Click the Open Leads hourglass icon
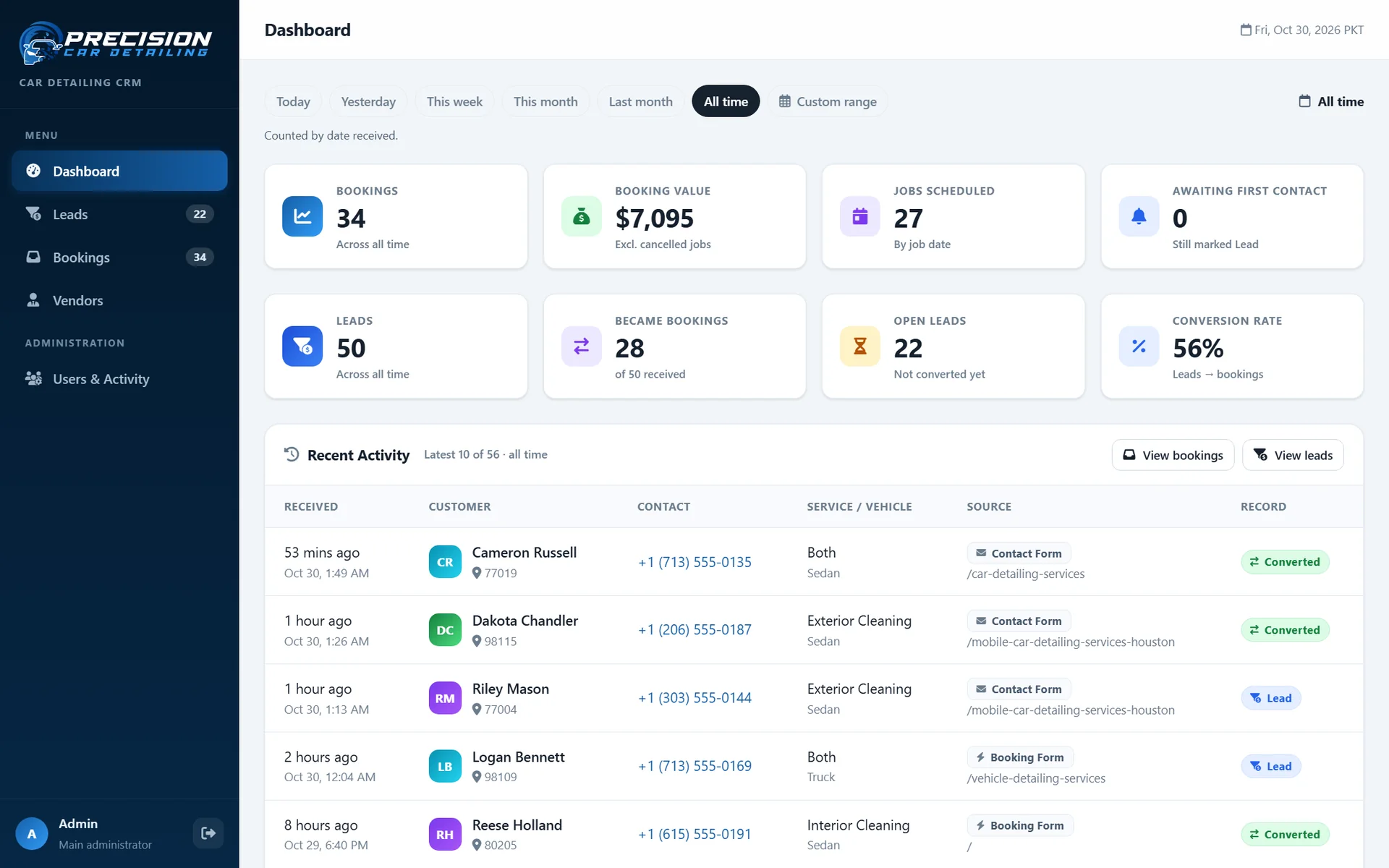The width and height of the screenshot is (1389, 868). click(x=860, y=346)
